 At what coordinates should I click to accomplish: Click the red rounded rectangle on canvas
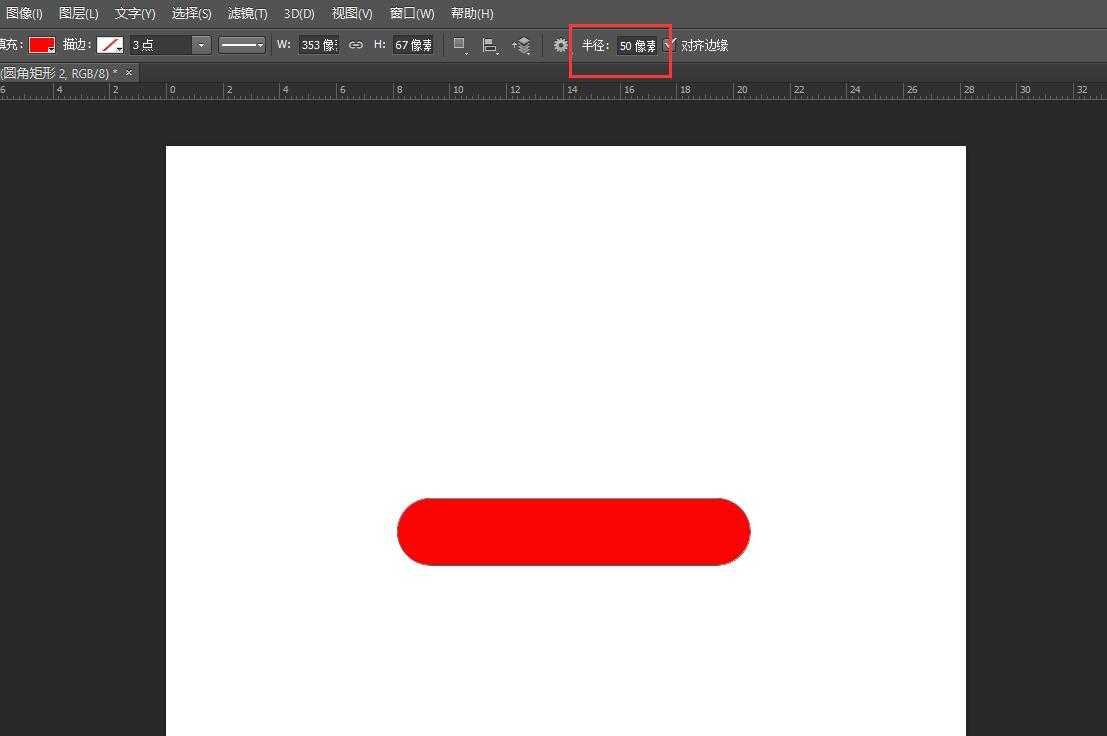573,532
